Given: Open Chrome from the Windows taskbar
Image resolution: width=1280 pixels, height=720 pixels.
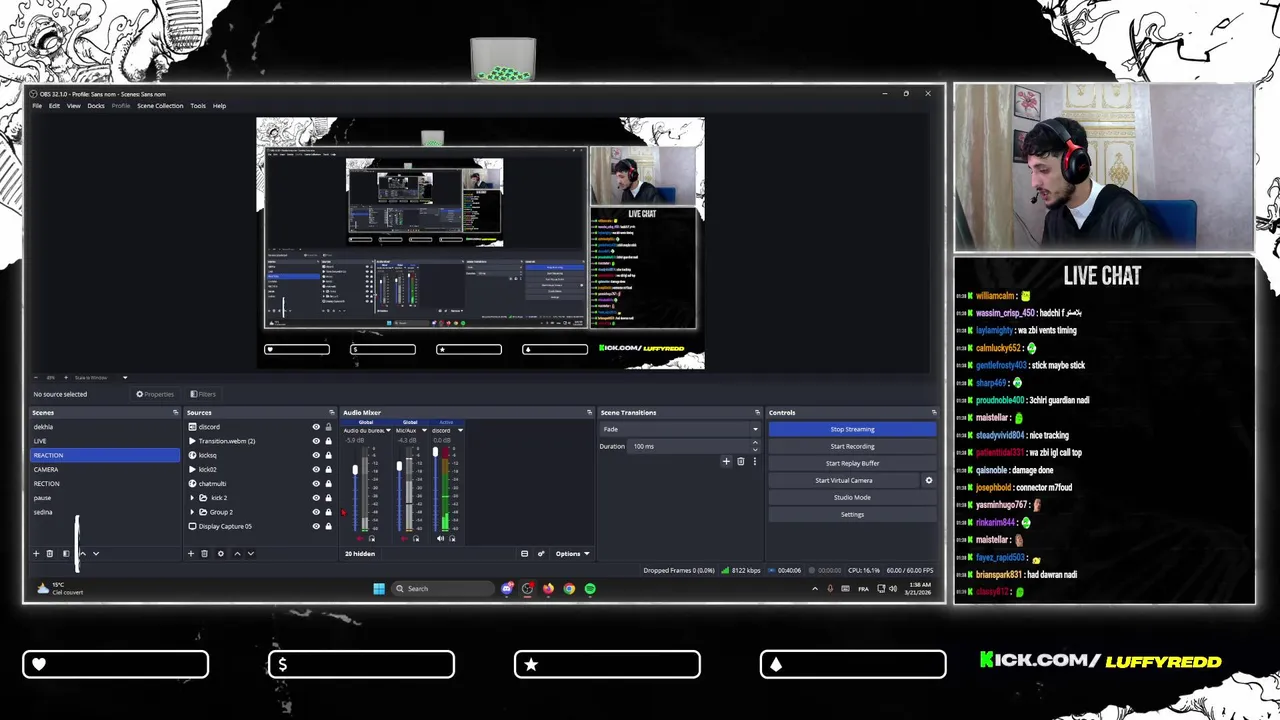Looking at the screenshot, I should click(569, 588).
